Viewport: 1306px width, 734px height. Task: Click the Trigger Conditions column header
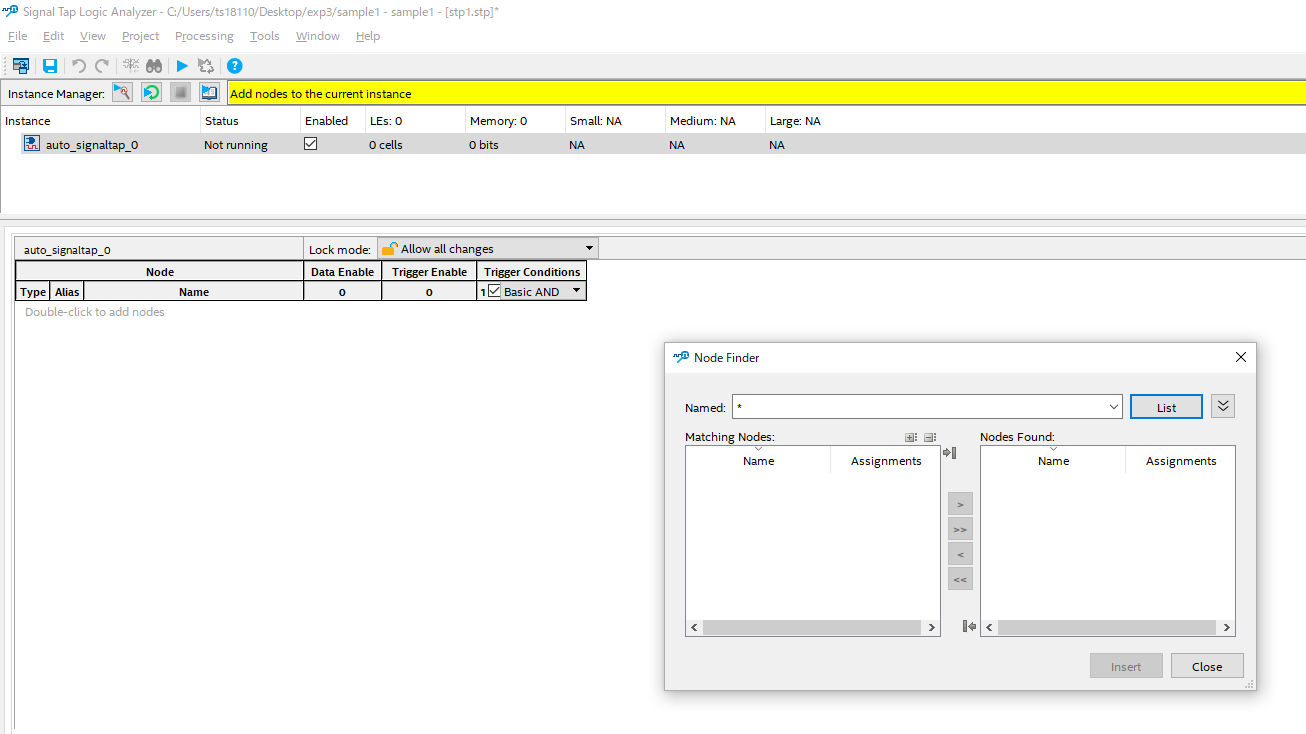point(532,272)
